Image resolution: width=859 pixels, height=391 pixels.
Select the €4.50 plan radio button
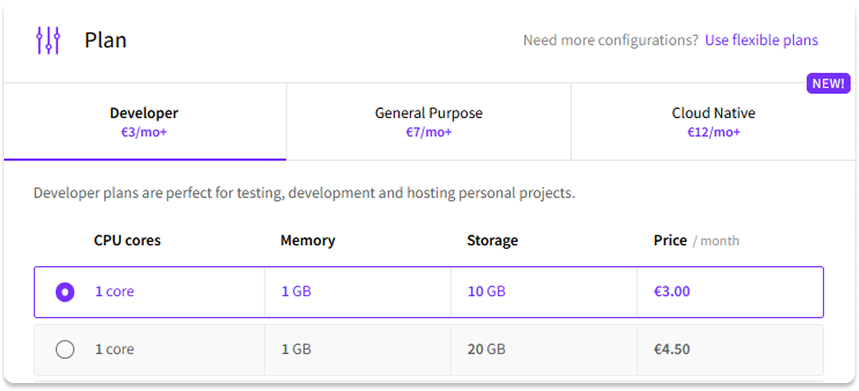coord(65,349)
